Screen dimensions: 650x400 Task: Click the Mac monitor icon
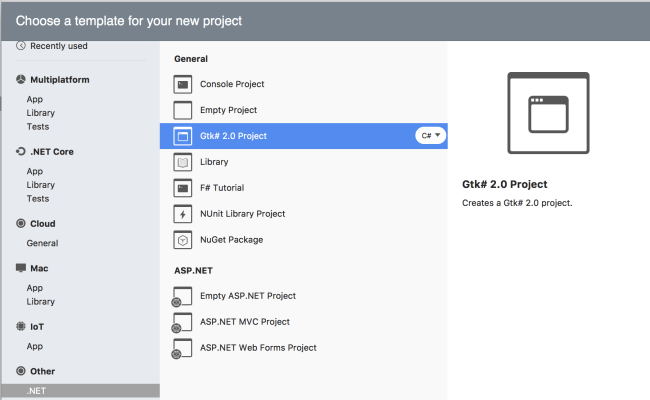[x=21, y=268]
